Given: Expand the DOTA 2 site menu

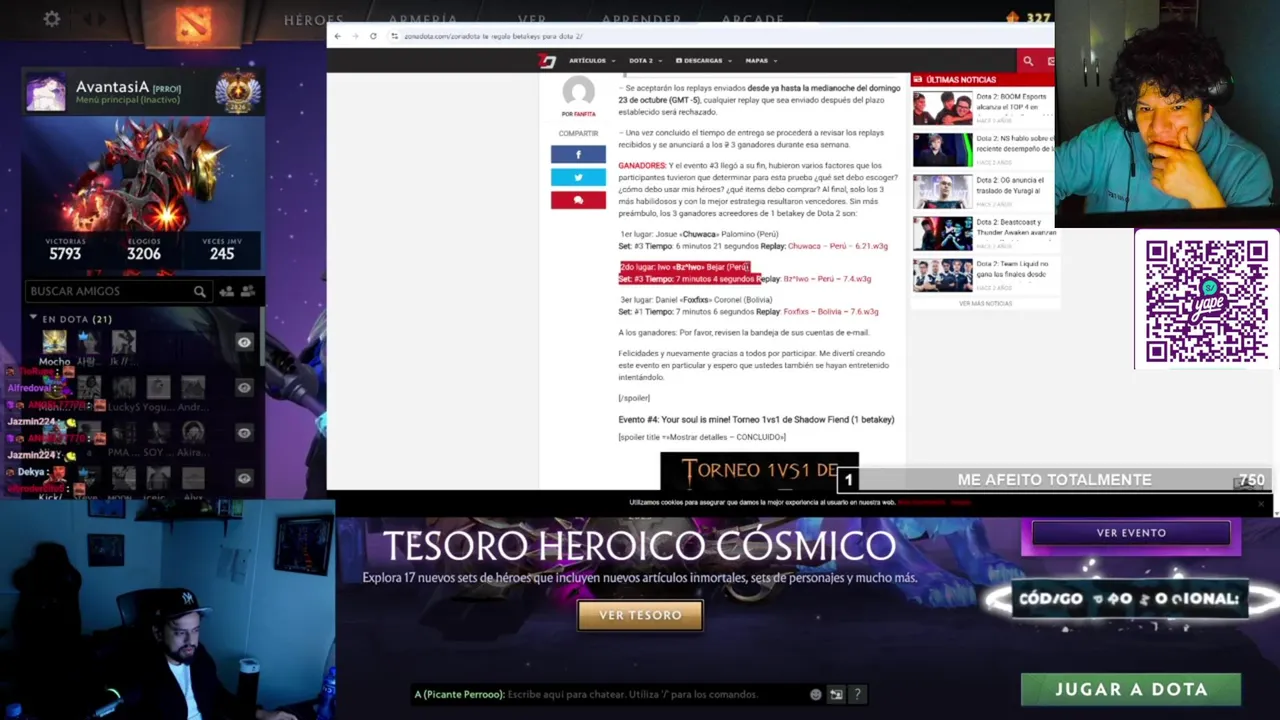Looking at the screenshot, I should pyautogui.click(x=644, y=61).
